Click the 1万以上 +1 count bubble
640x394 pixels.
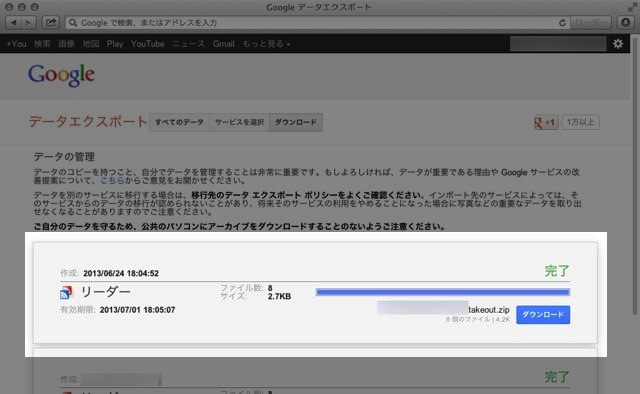(x=580, y=122)
